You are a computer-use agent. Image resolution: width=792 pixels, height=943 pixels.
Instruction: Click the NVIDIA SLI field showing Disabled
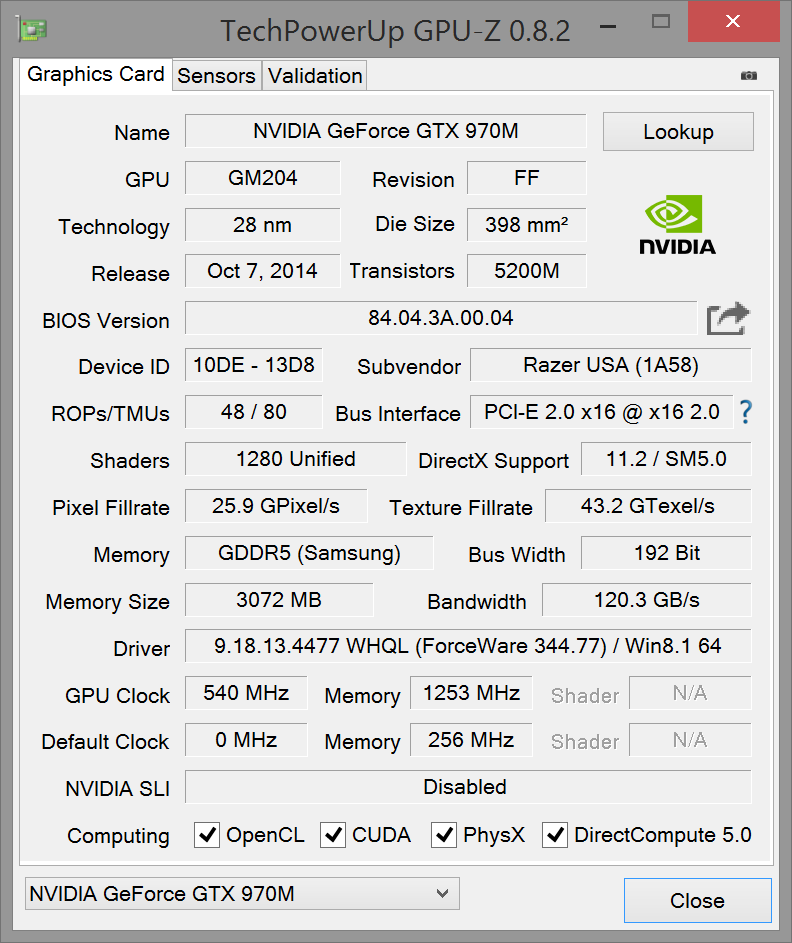468,787
